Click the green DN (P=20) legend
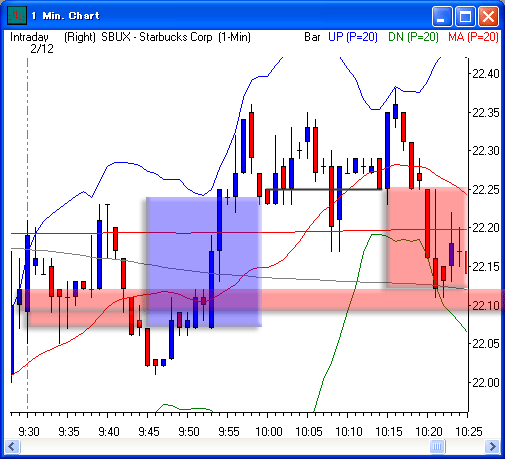 point(413,37)
